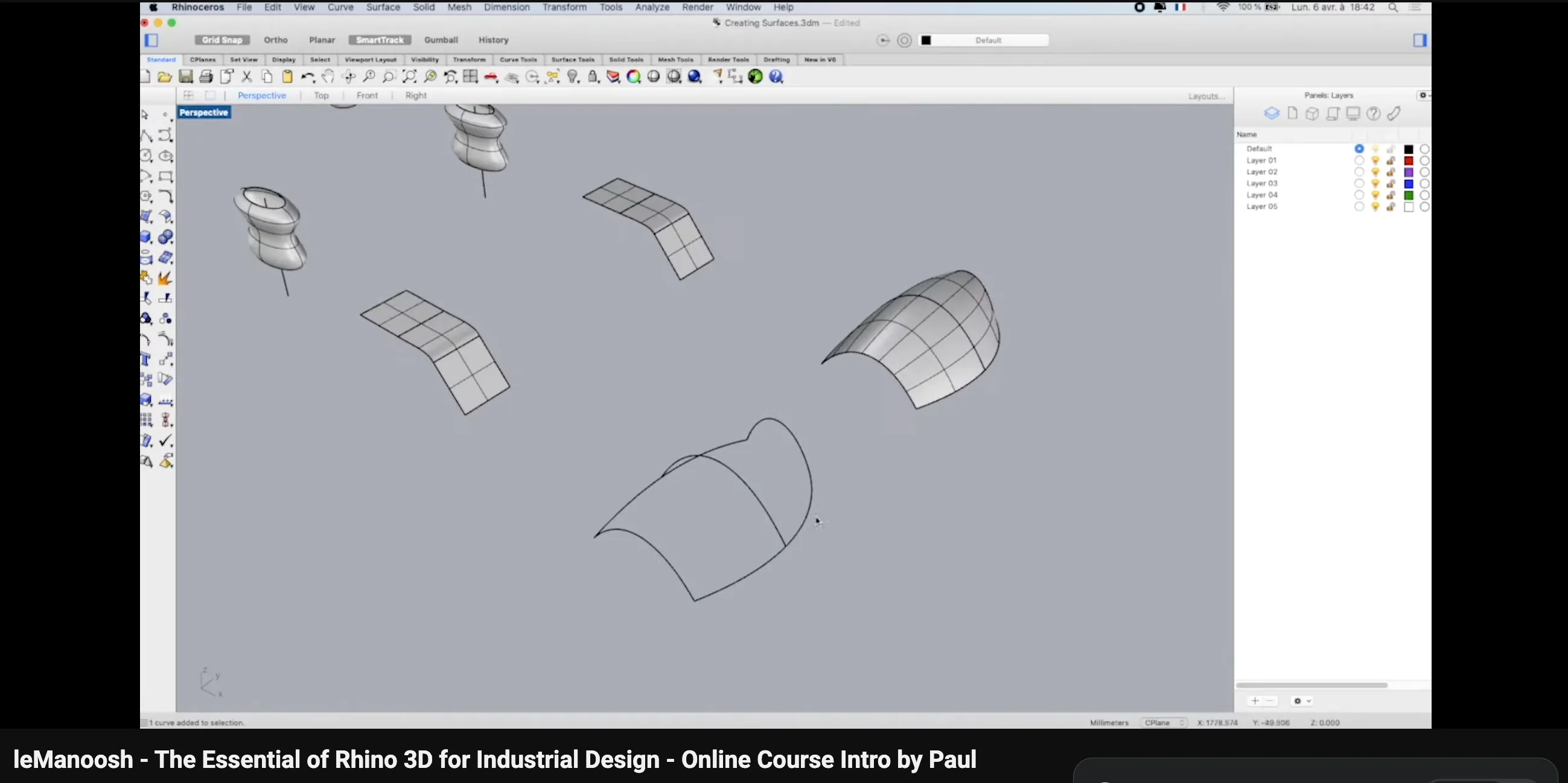Click the color wheel material icon
Screen dimensions: 1568x783
click(634, 77)
